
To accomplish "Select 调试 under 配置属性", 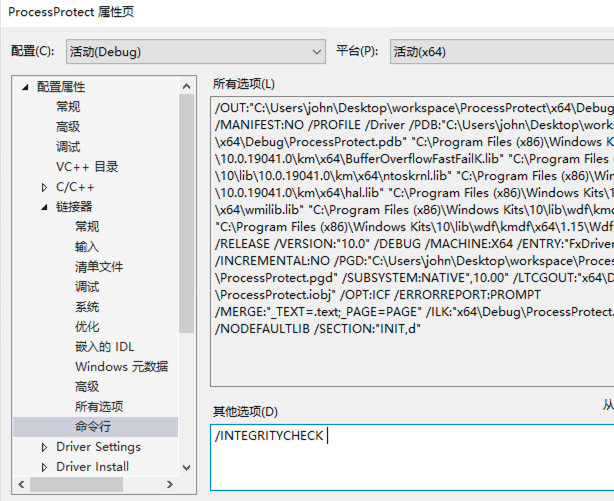I will (x=68, y=147).
